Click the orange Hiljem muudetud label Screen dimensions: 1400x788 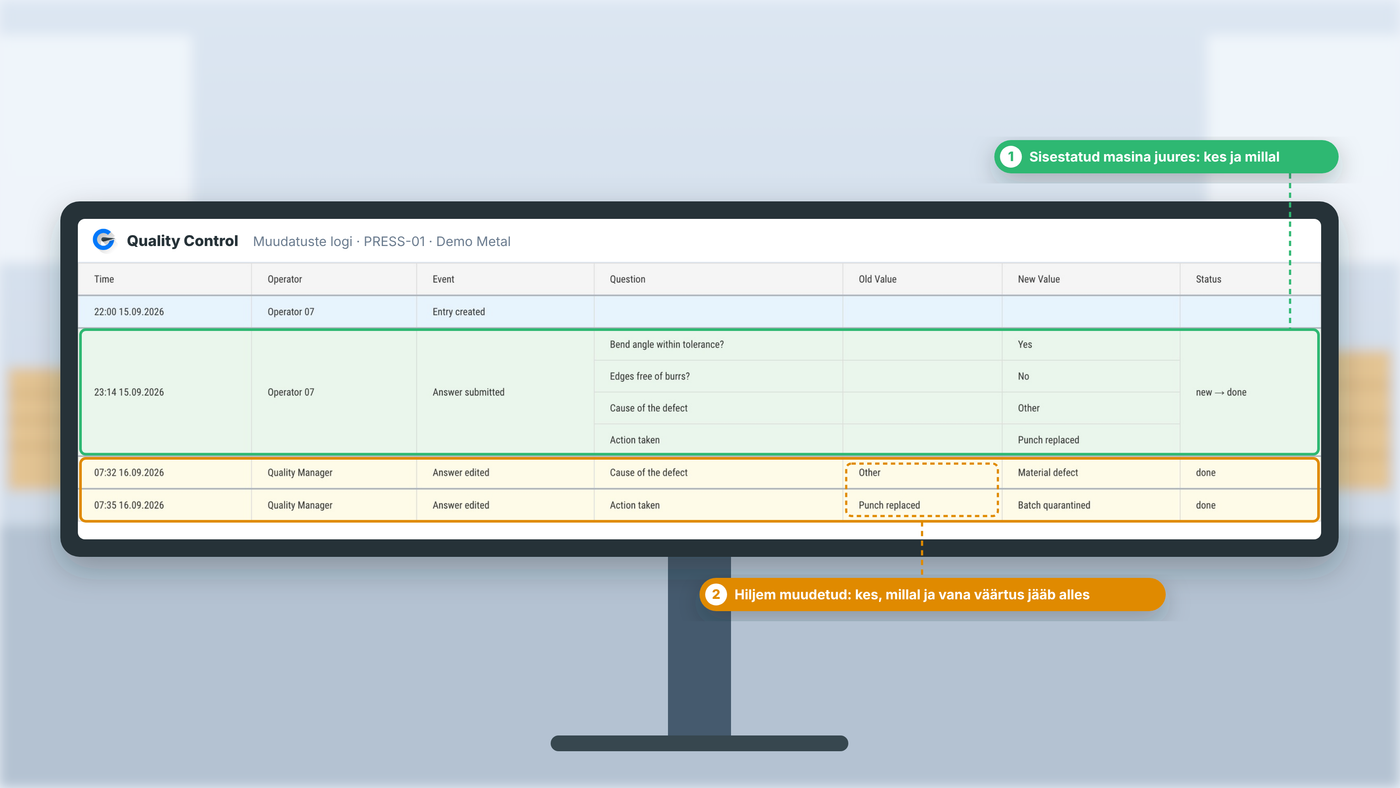click(x=912, y=594)
